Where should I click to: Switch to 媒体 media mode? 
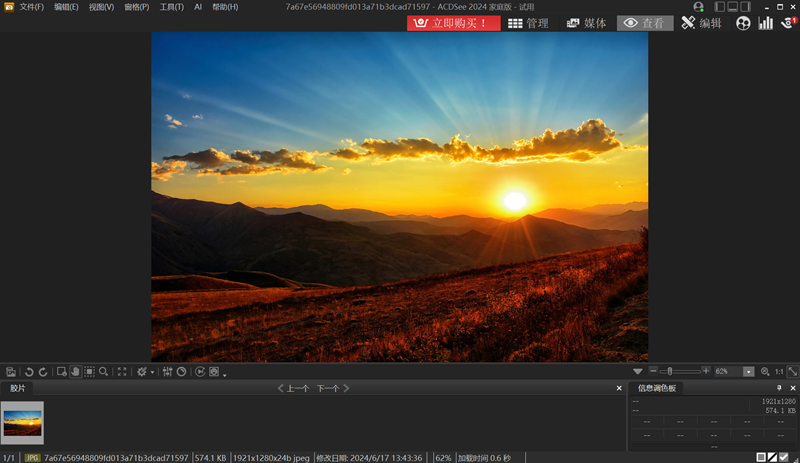tap(587, 23)
